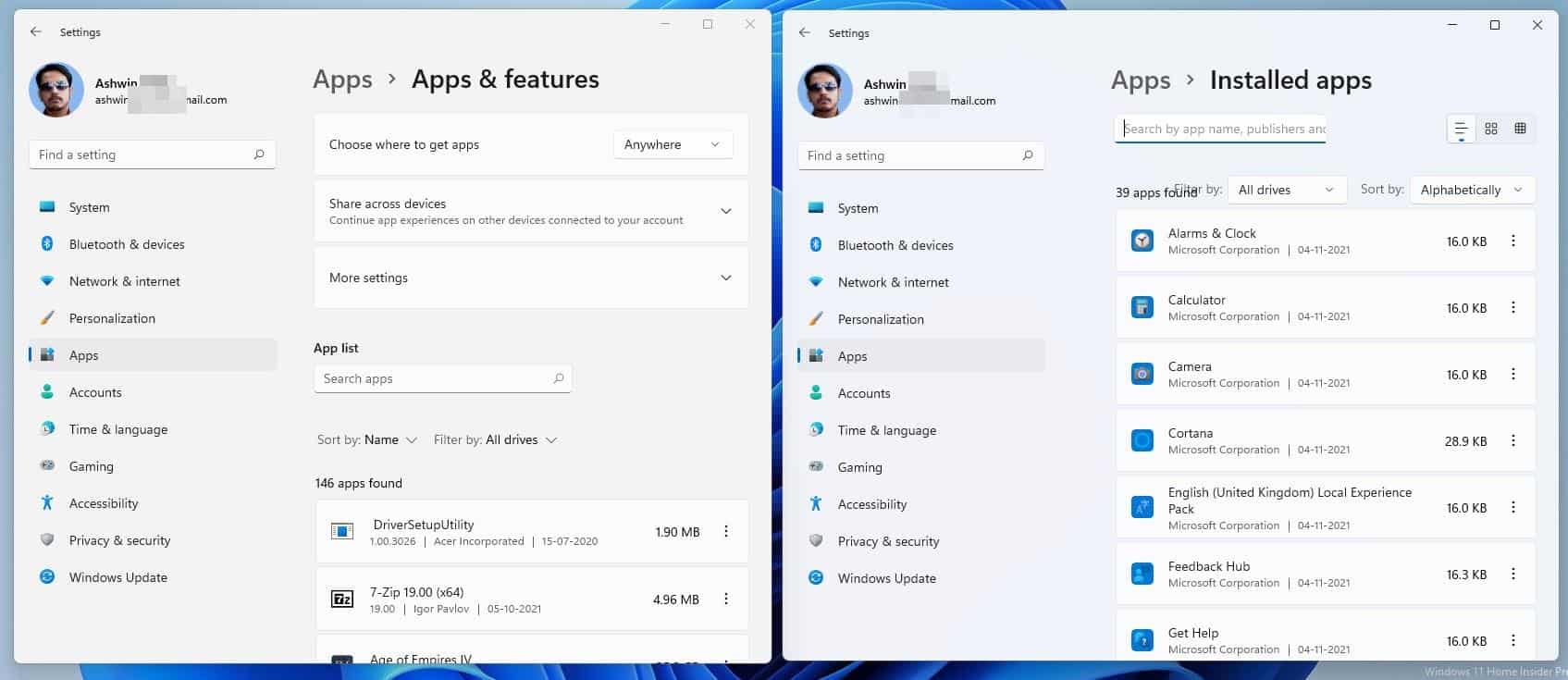
Task: Click 7-Zip's 4.96 MB size value
Action: coord(676,600)
